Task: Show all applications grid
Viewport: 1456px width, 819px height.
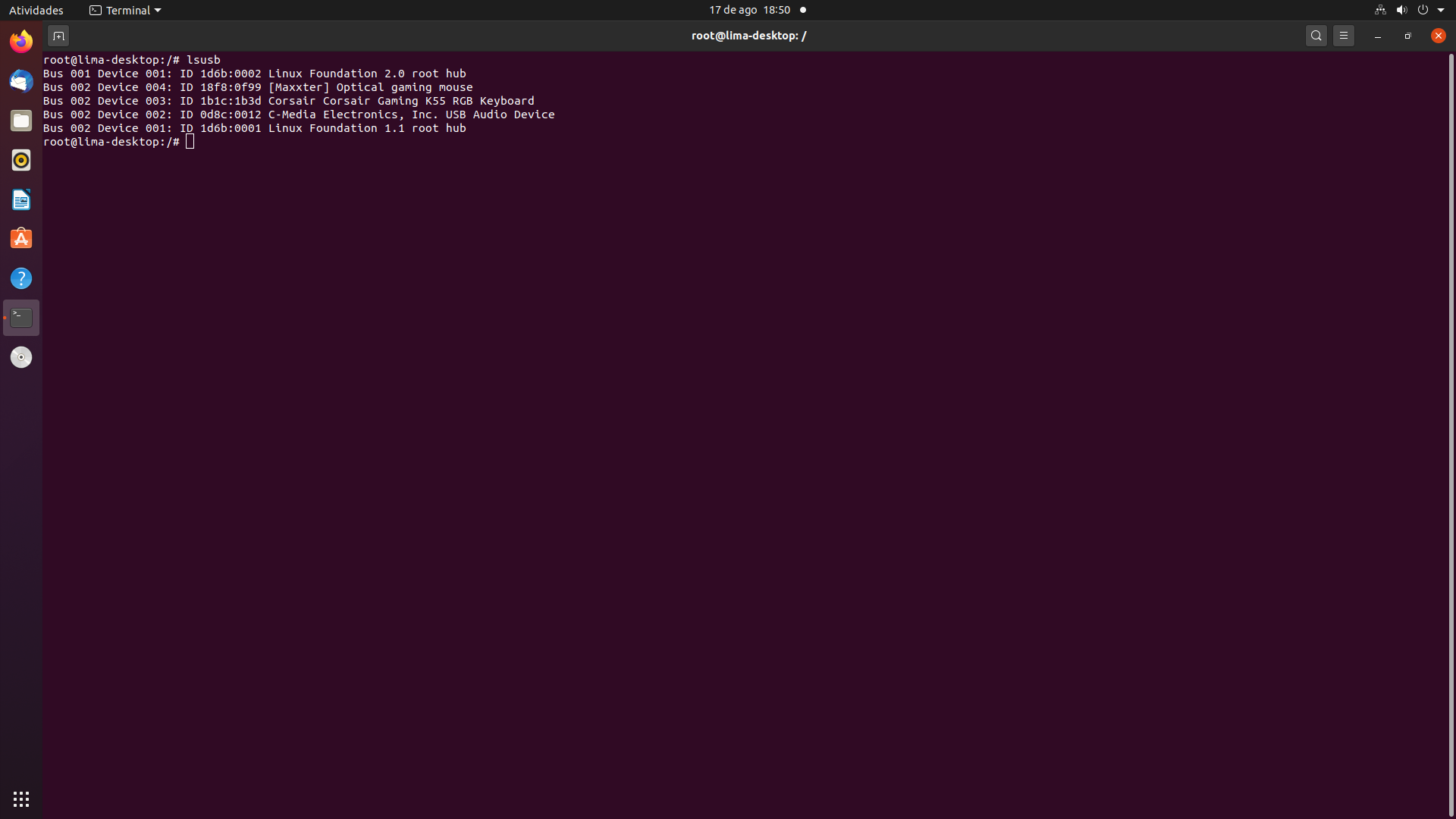Action: click(21, 799)
